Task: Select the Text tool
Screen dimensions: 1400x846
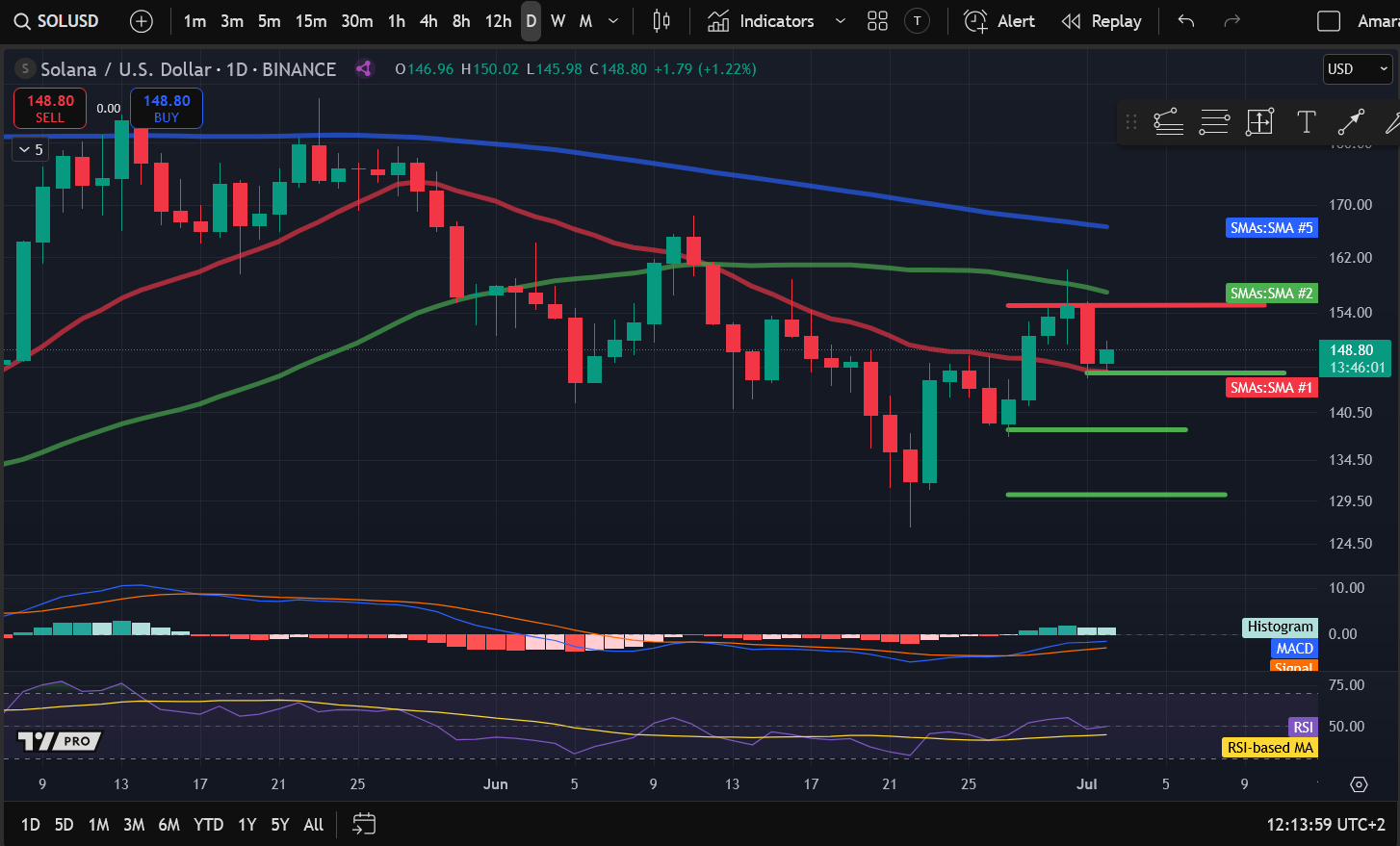Action: click(x=1306, y=121)
